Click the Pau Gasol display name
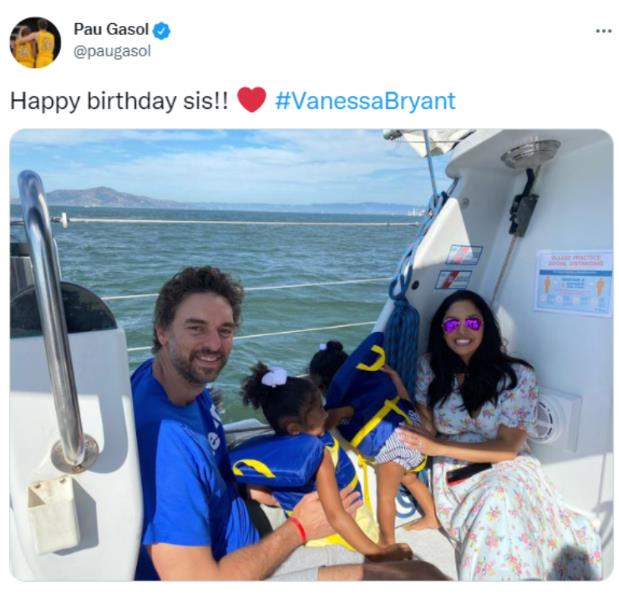 pos(111,29)
